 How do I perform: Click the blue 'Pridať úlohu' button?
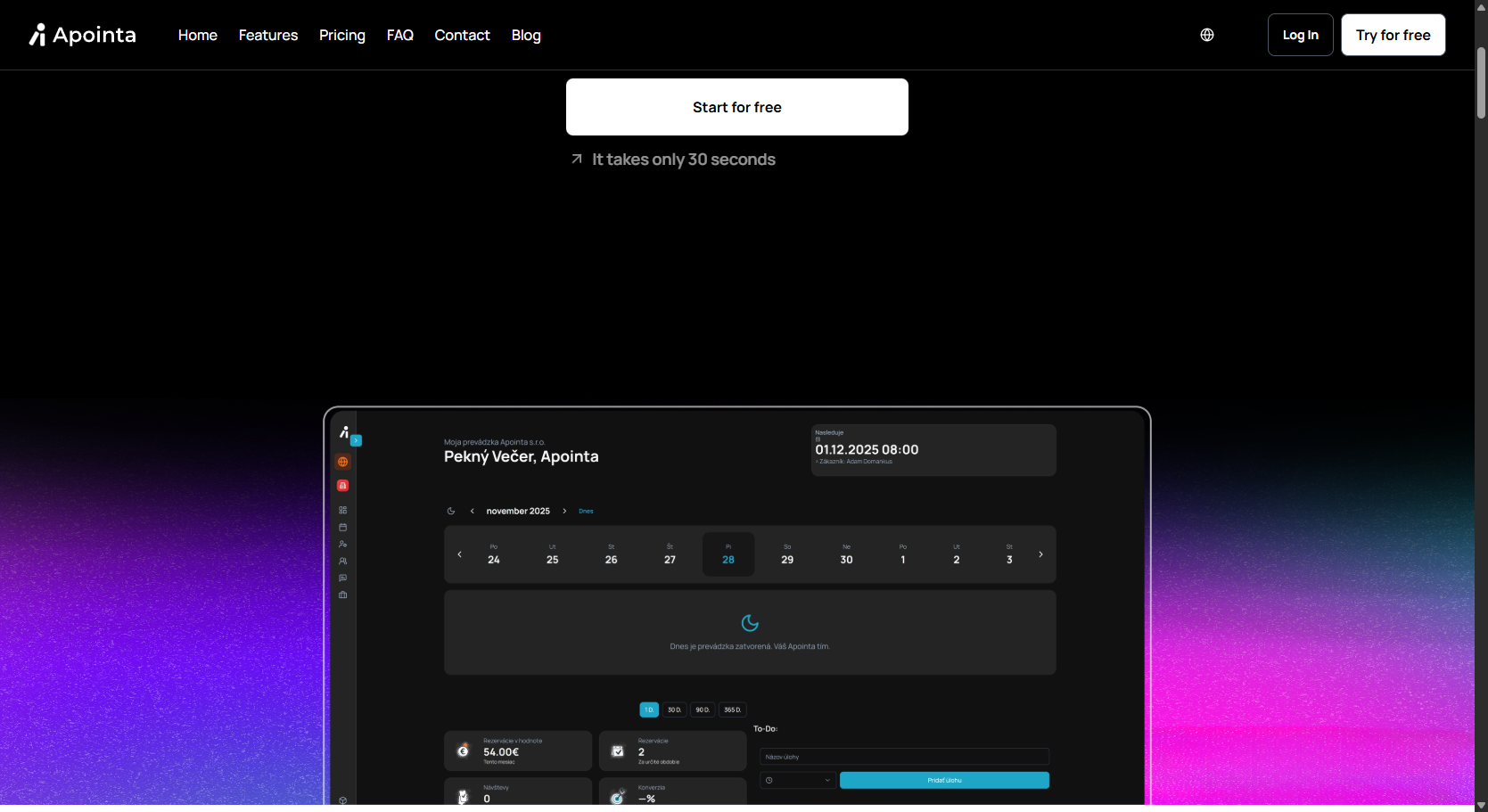point(944,780)
